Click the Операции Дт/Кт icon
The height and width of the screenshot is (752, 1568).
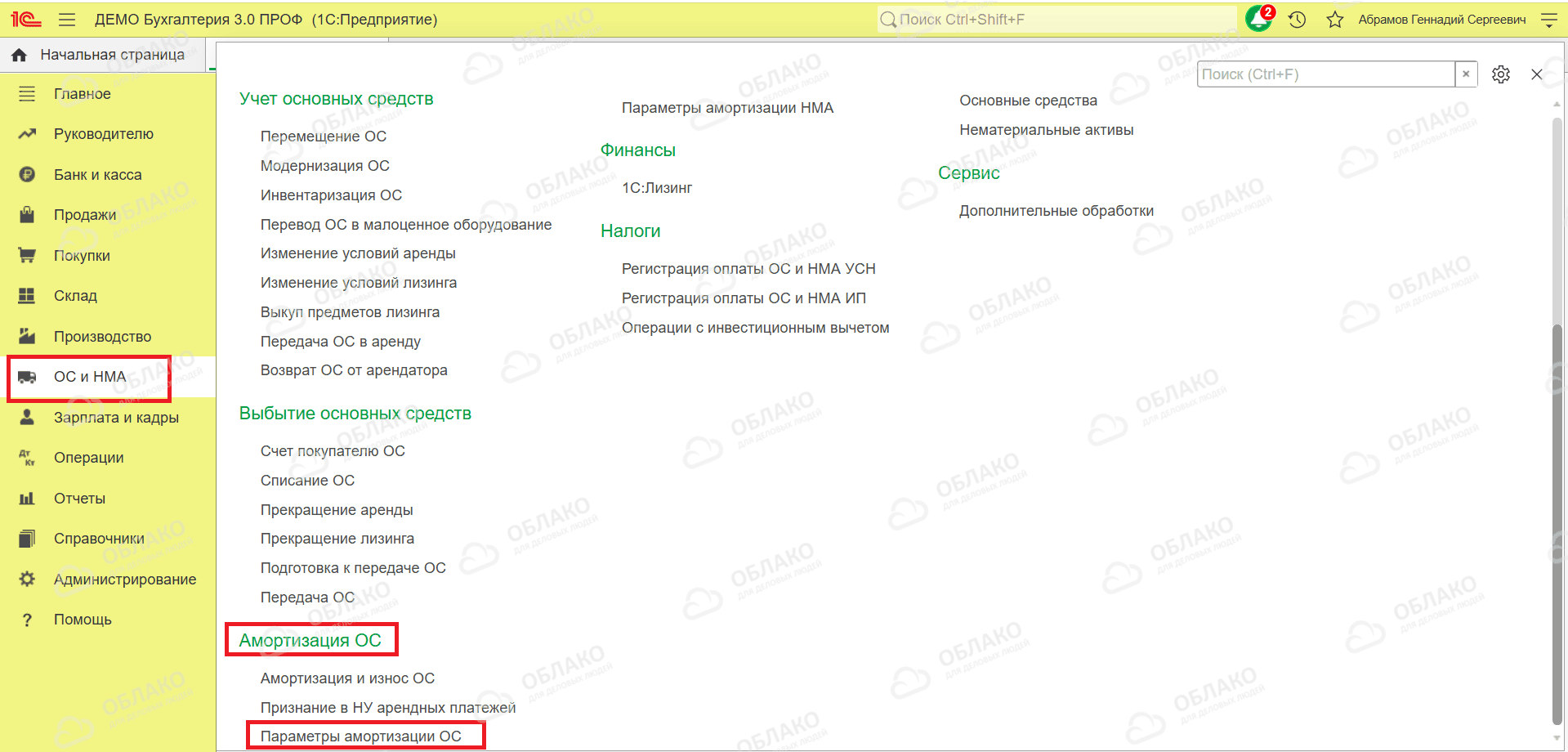tap(27, 458)
